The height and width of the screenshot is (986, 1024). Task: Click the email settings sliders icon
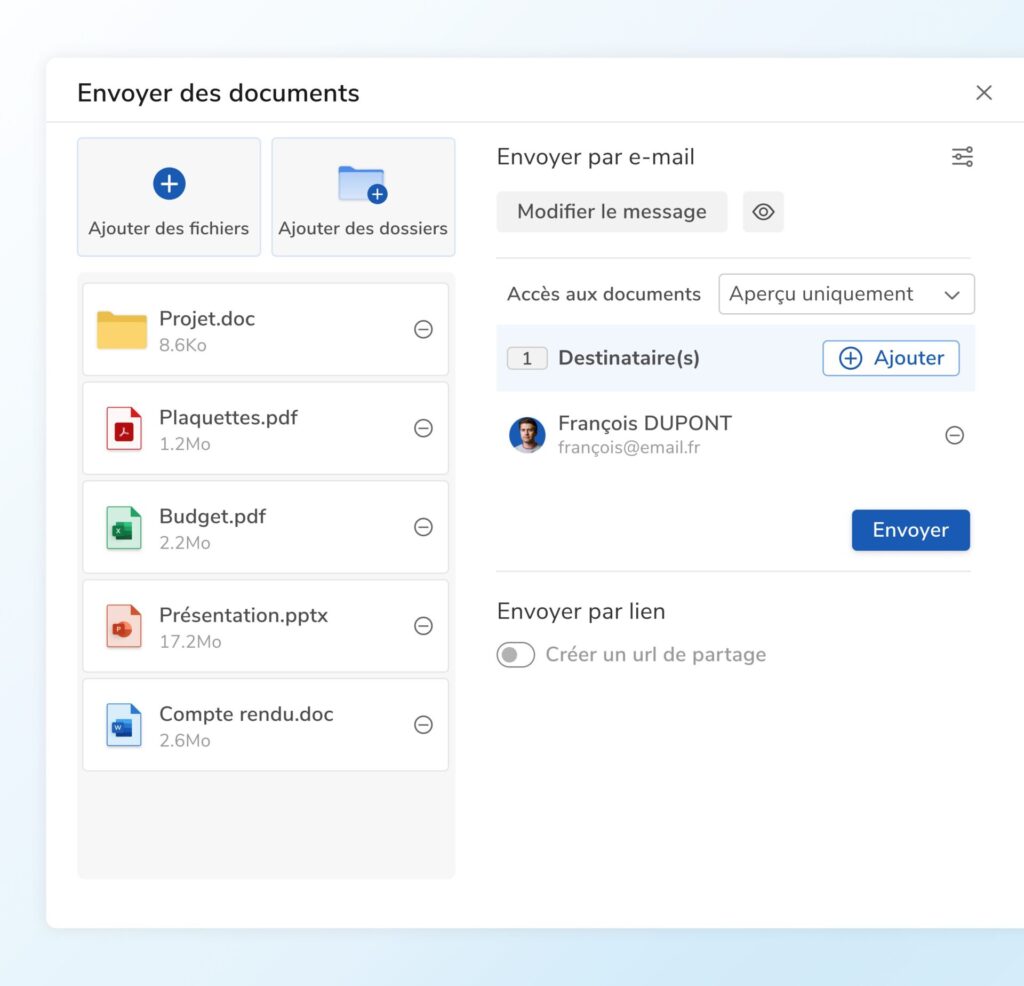pos(962,157)
